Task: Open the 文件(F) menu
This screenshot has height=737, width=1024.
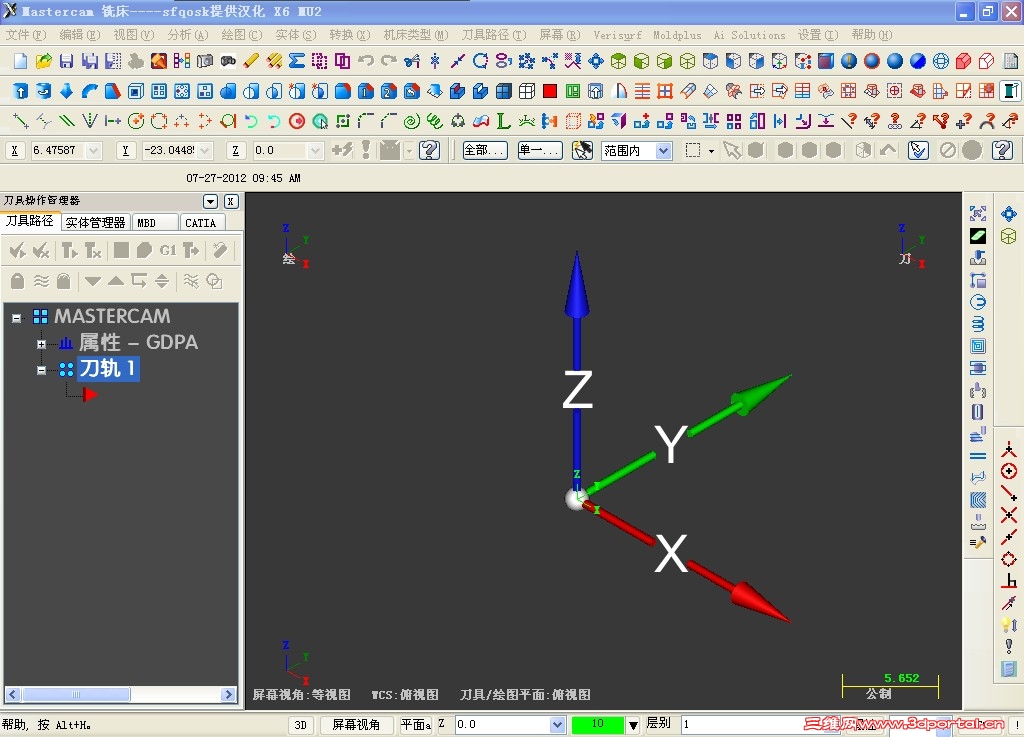Action: coord(26,35)
